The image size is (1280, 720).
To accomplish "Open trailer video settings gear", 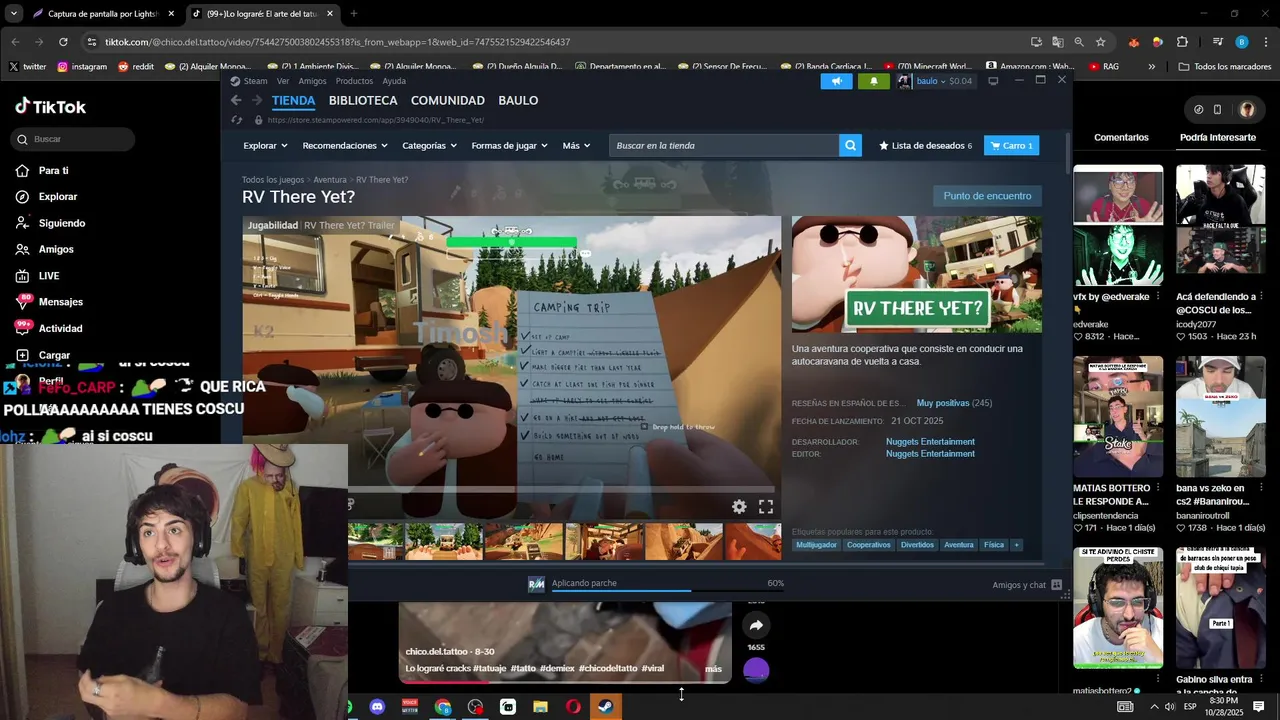I will (739, 507).
